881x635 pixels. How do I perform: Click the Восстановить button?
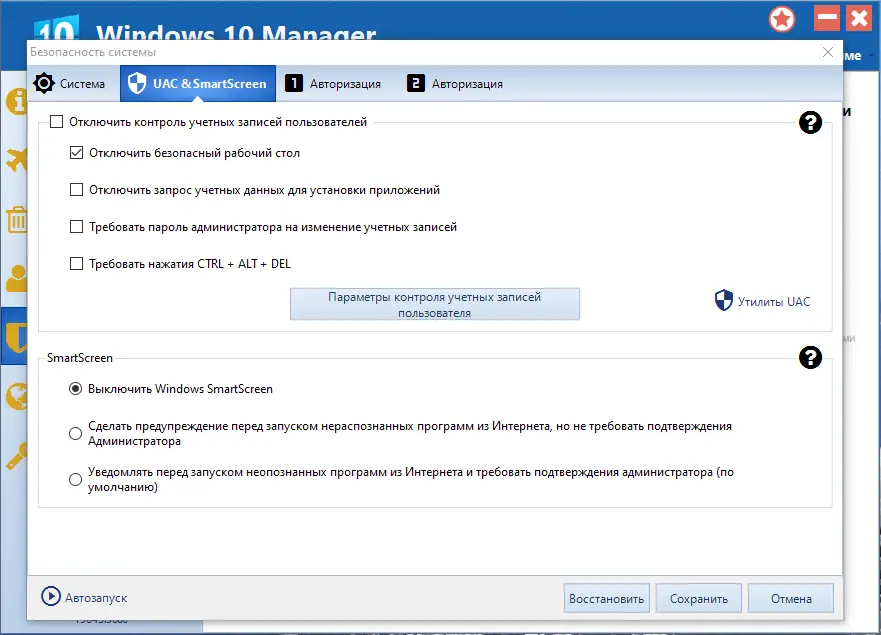click(607, 598)
